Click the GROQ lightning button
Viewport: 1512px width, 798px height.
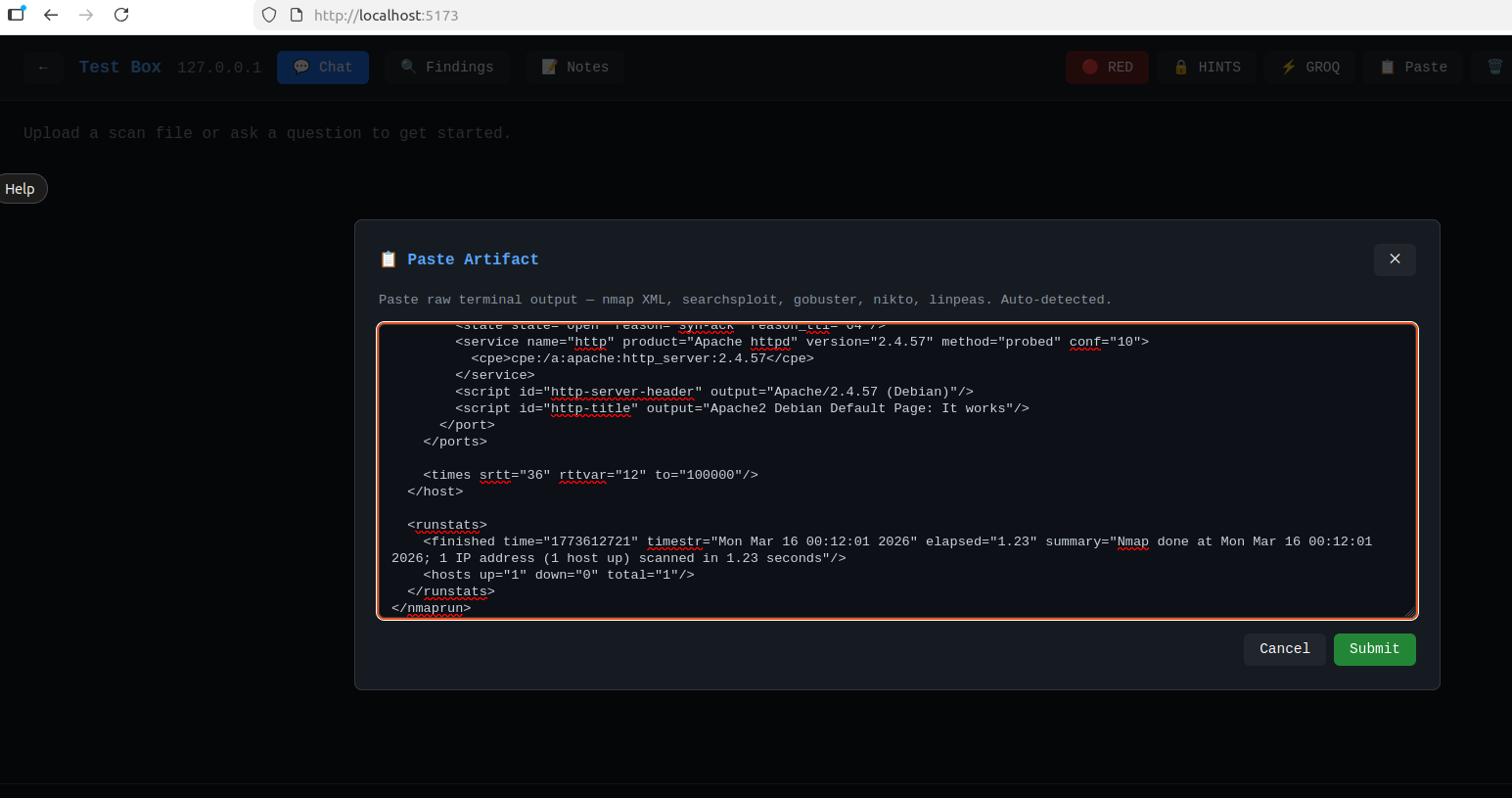coord(1310,68)
